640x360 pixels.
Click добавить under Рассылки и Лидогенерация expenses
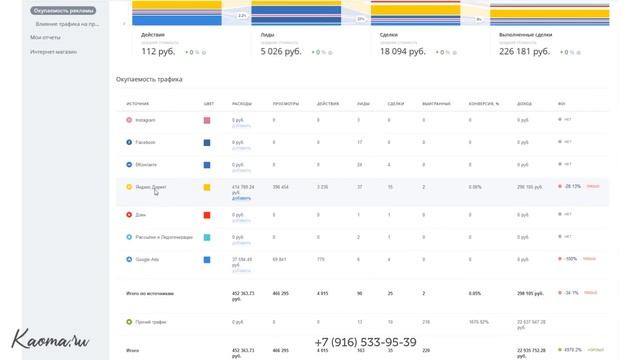241,243
